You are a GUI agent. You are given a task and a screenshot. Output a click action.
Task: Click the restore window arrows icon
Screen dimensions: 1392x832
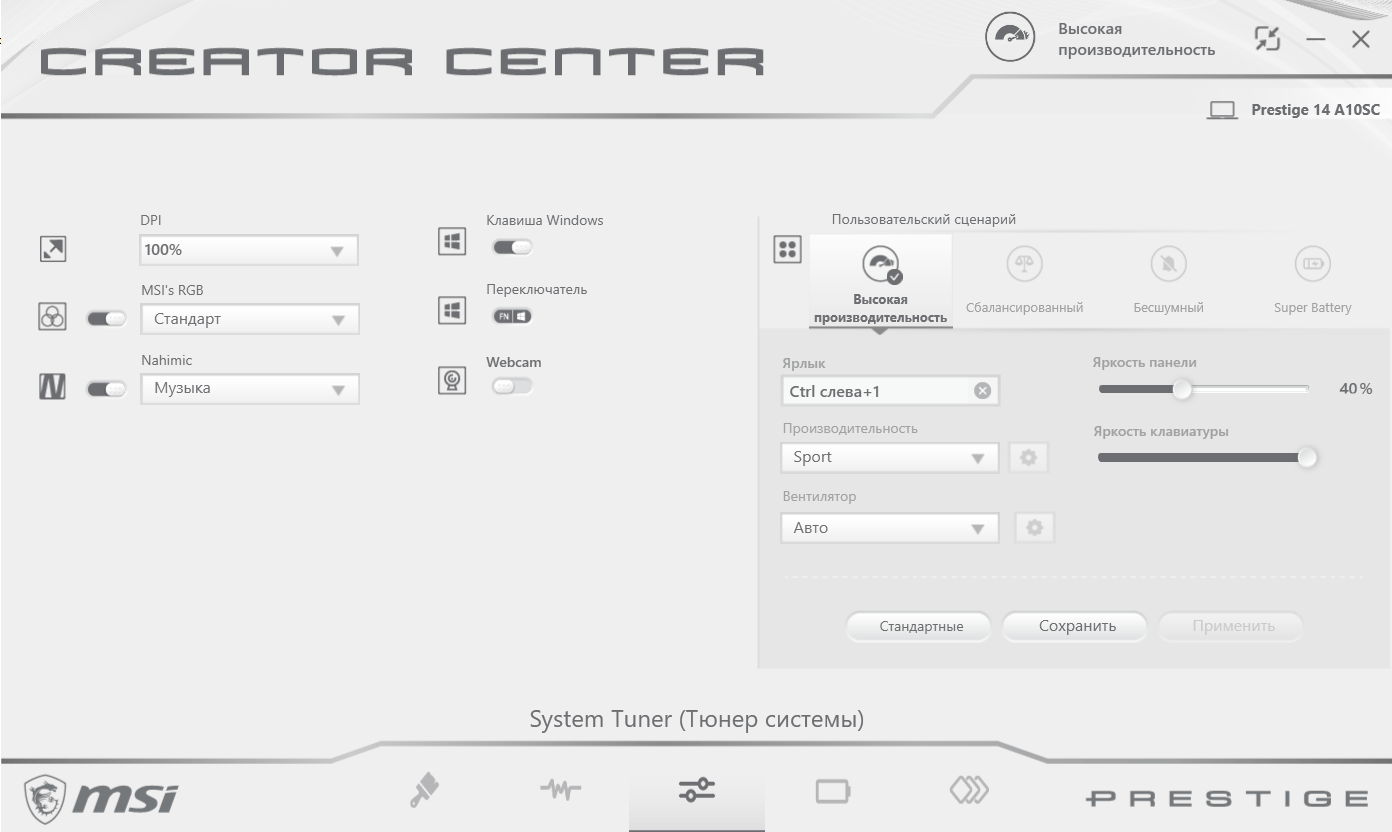tap(1267, 39)
